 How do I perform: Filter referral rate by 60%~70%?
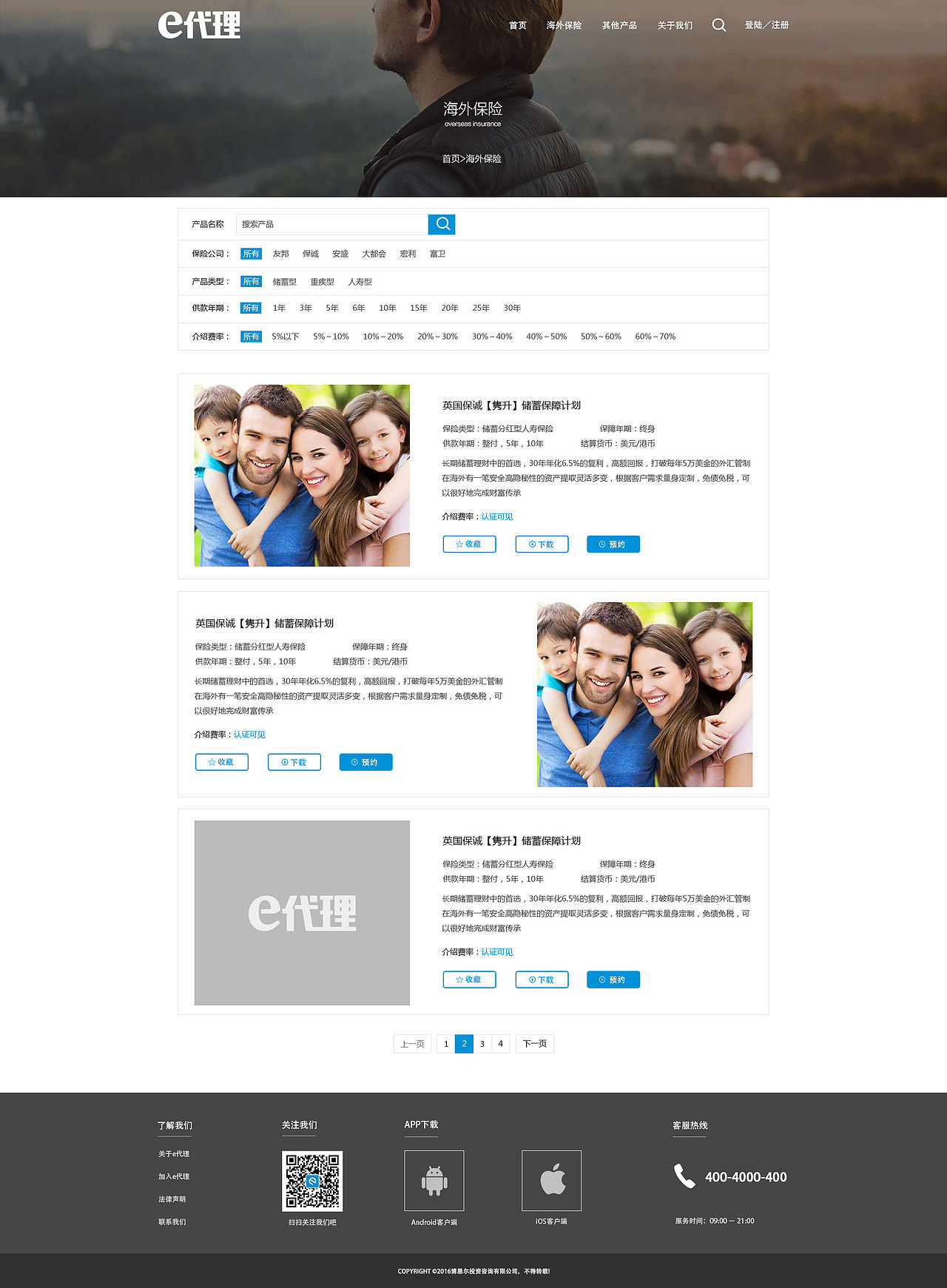[x=656, y=337]
